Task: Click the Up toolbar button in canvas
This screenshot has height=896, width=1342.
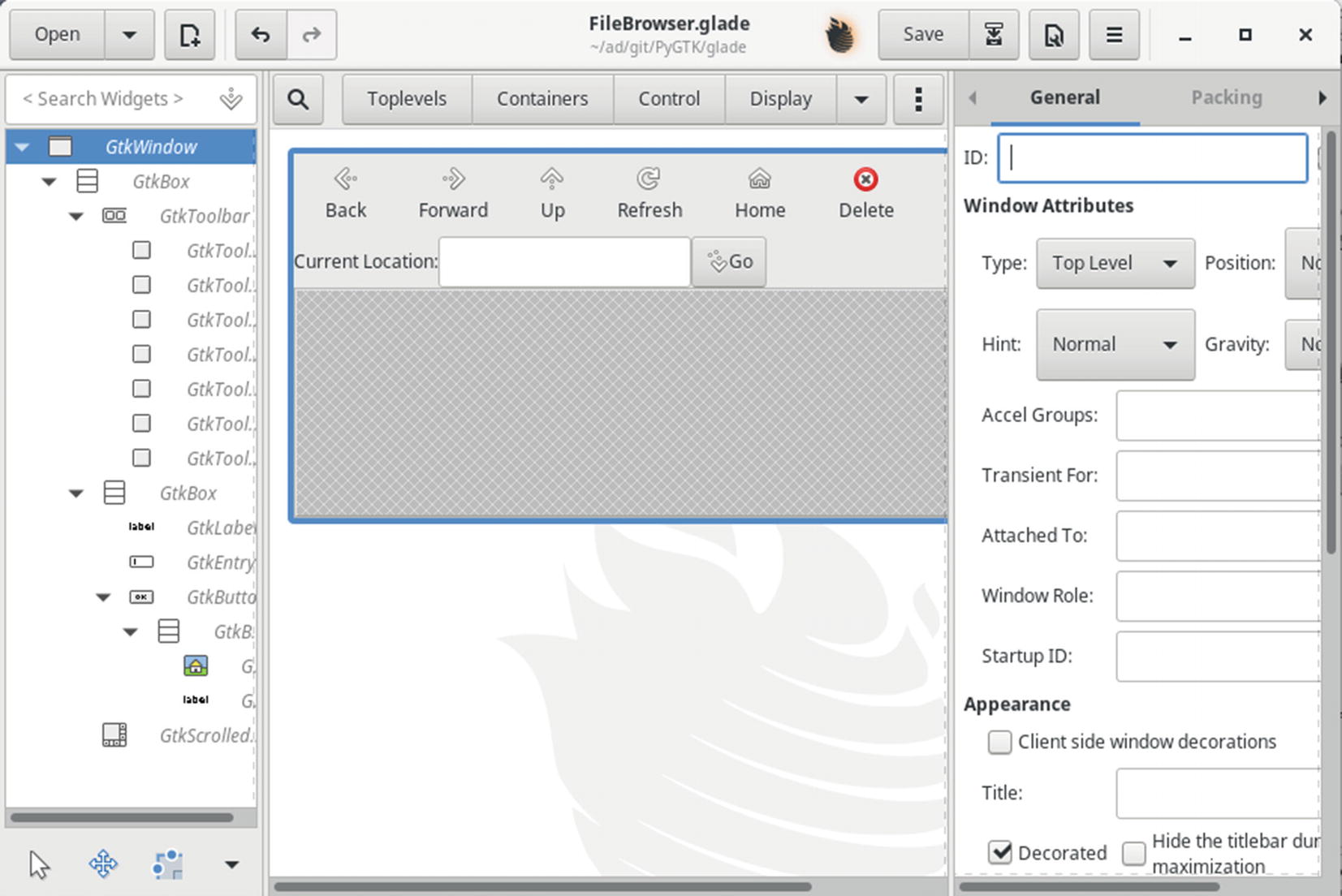Action: 552,193
